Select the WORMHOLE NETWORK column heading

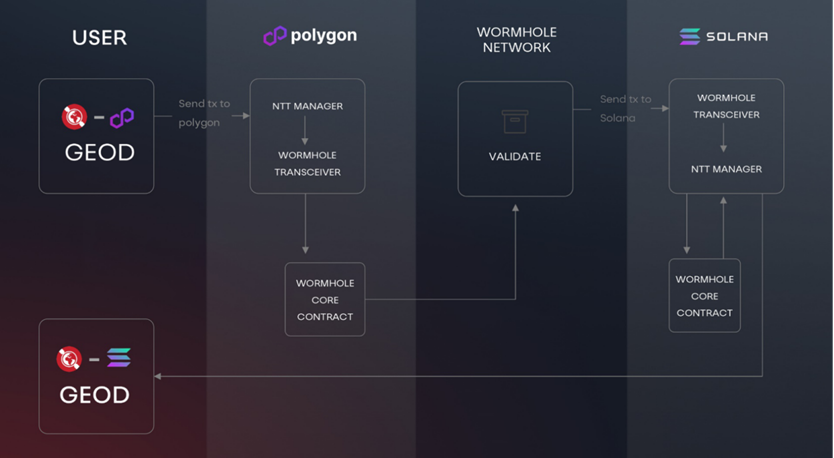514,40
